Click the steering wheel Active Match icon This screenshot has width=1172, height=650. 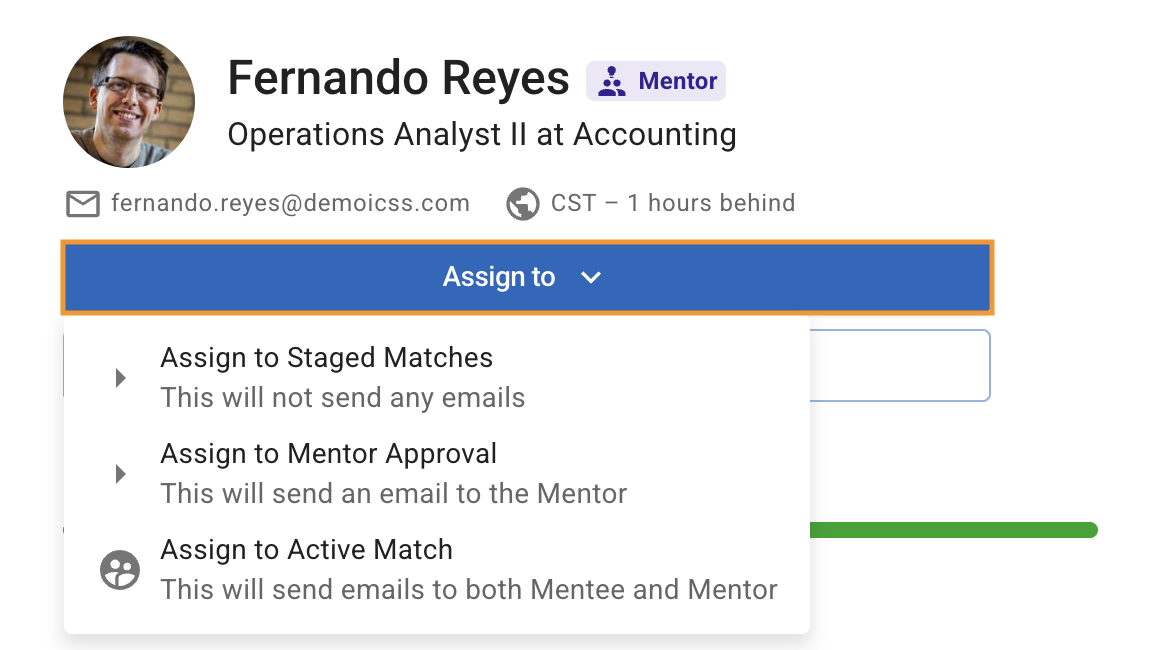click(x=120, y=569)
